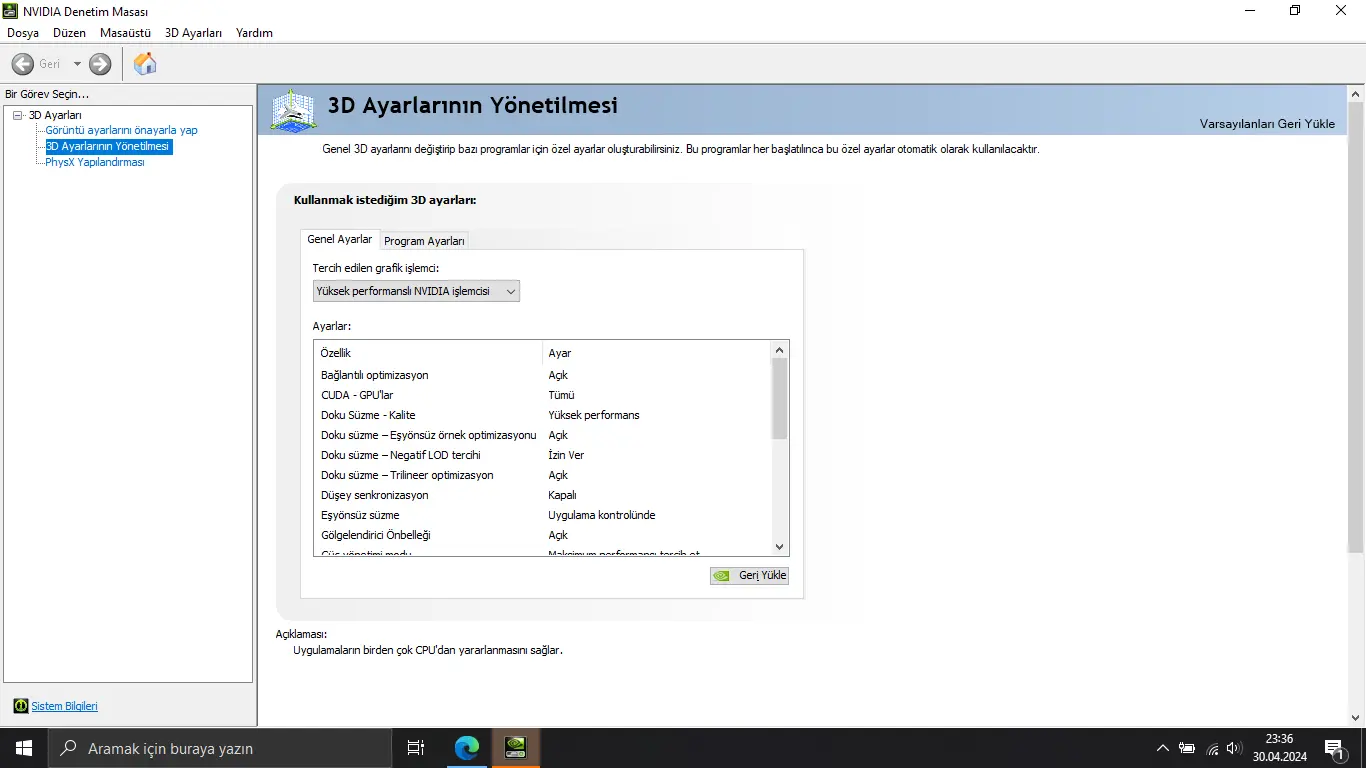Open the Yardım menu

[x=254, y=33]
